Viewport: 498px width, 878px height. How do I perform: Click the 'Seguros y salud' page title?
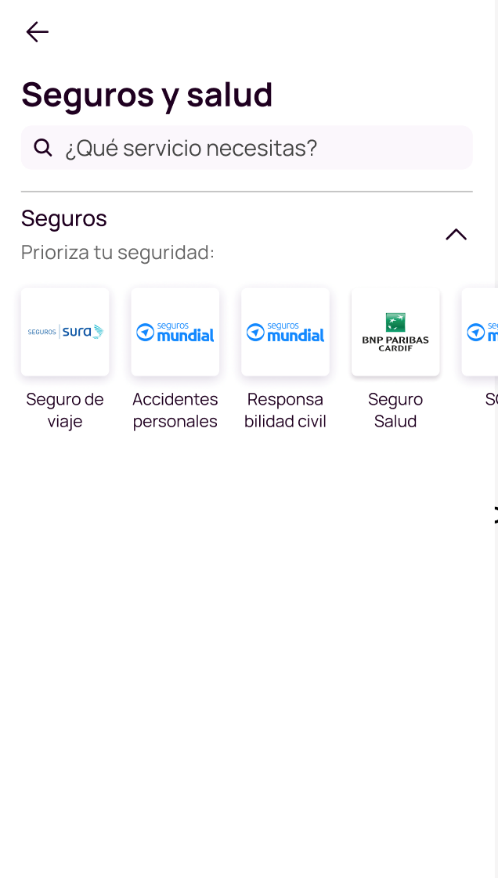pyautogui.click(x=147, y=94)
